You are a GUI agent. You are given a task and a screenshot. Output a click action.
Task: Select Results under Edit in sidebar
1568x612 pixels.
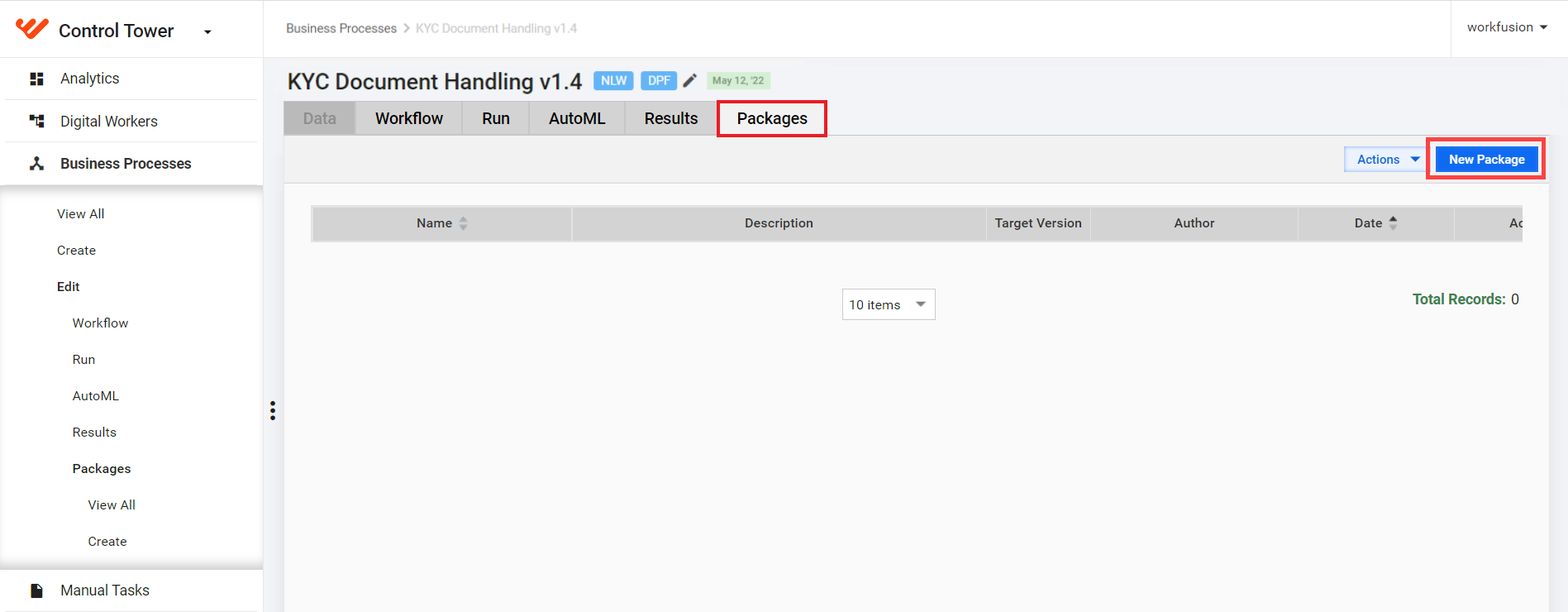click(94, 432)
